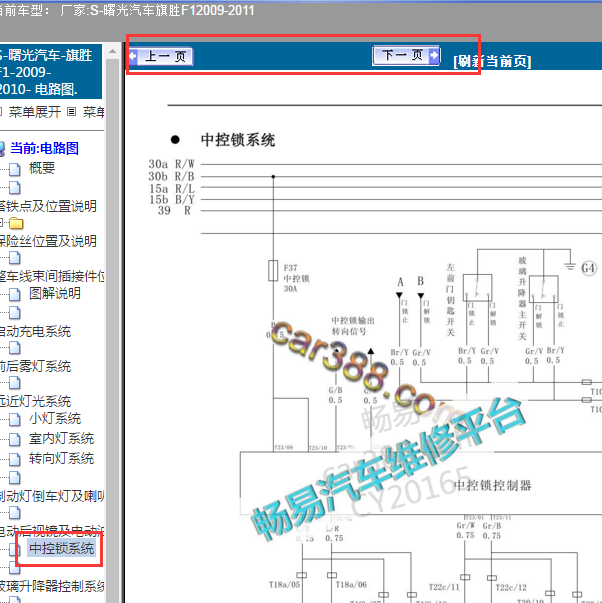Click the F37 中控锁 30A fuse label
Viewport: 602px width, 603px height.
pyautogui.click(x=296, y=278)
